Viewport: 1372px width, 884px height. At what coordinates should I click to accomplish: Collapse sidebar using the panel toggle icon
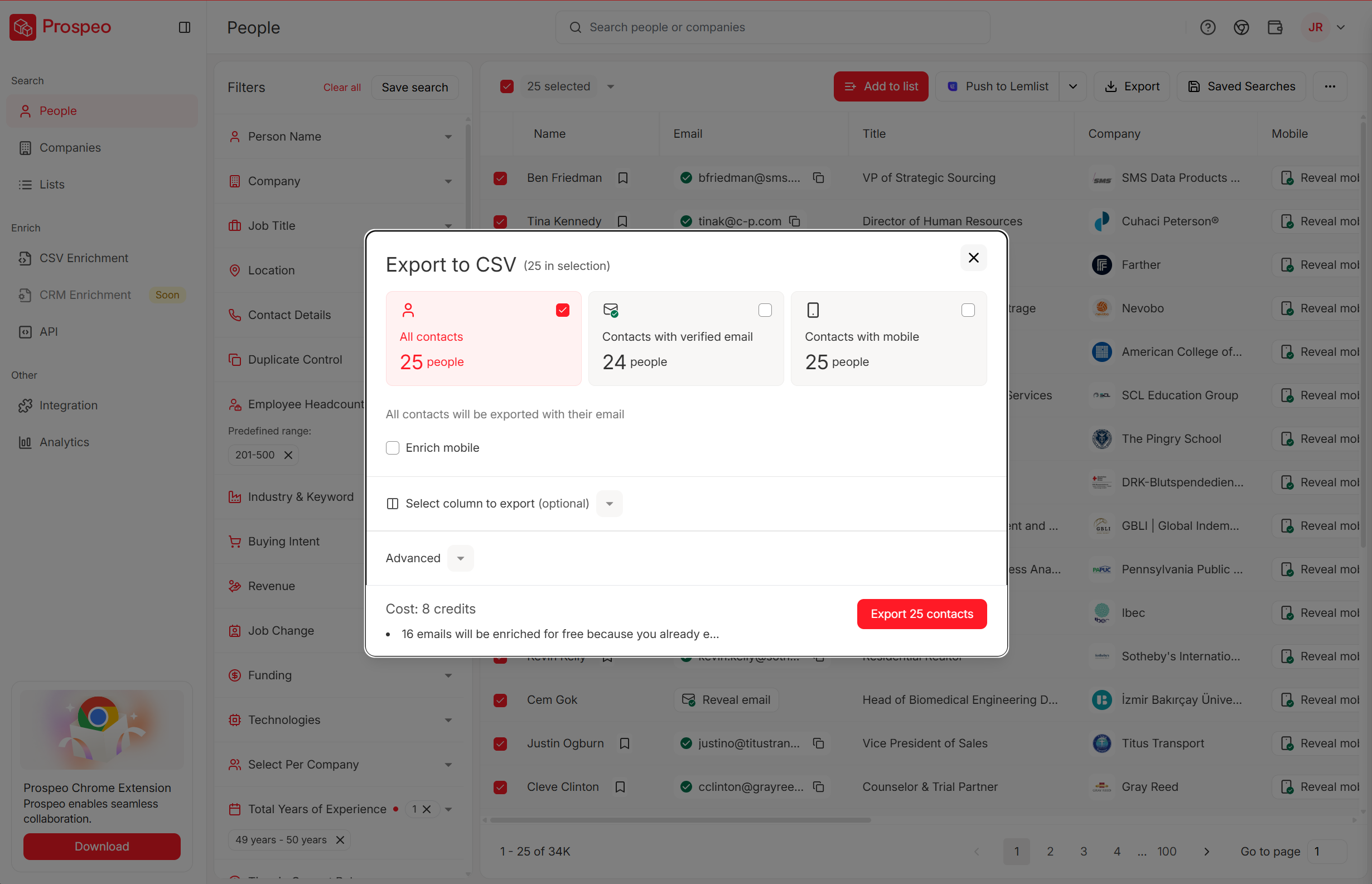click(x=184, y=27)
